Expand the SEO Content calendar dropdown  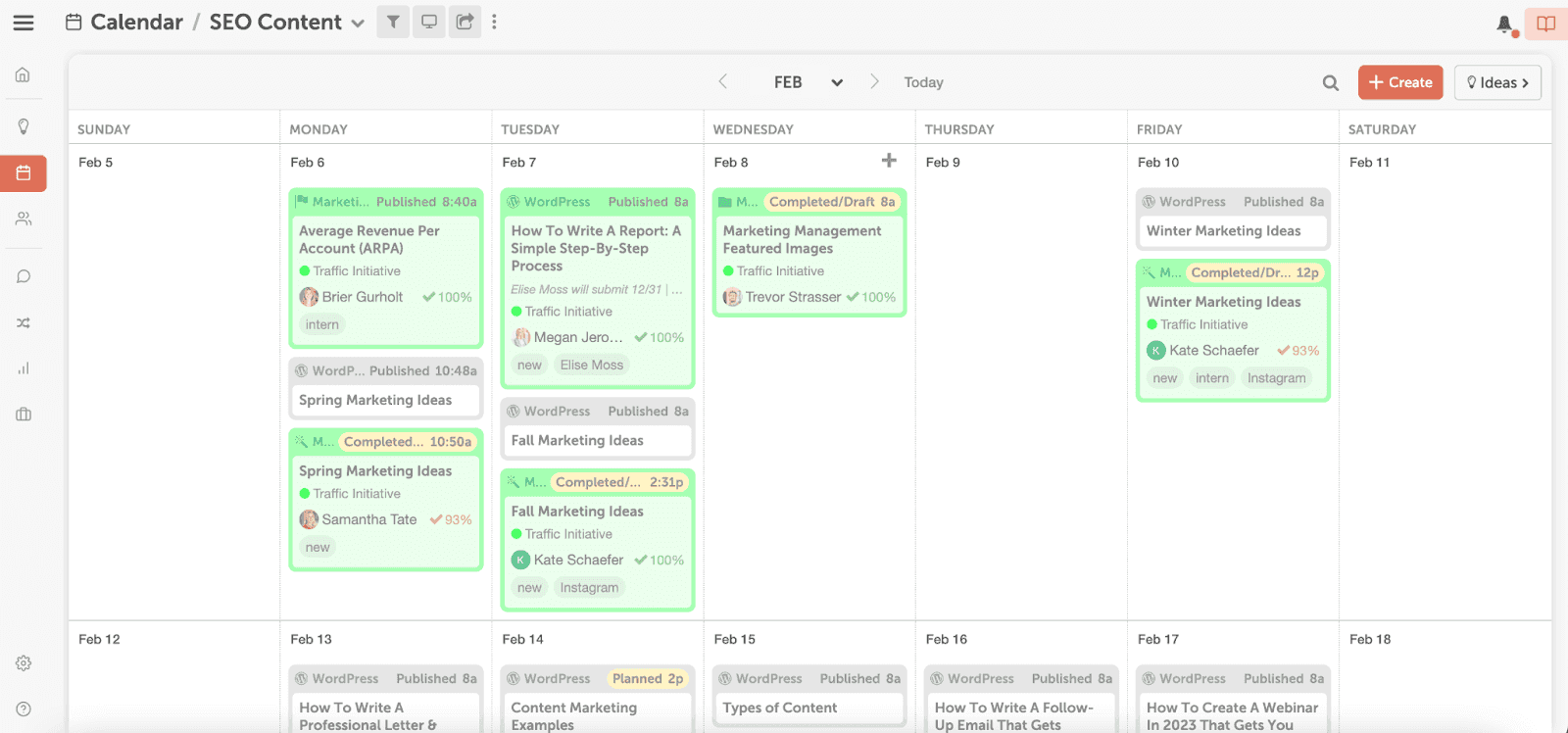[358, 24]
